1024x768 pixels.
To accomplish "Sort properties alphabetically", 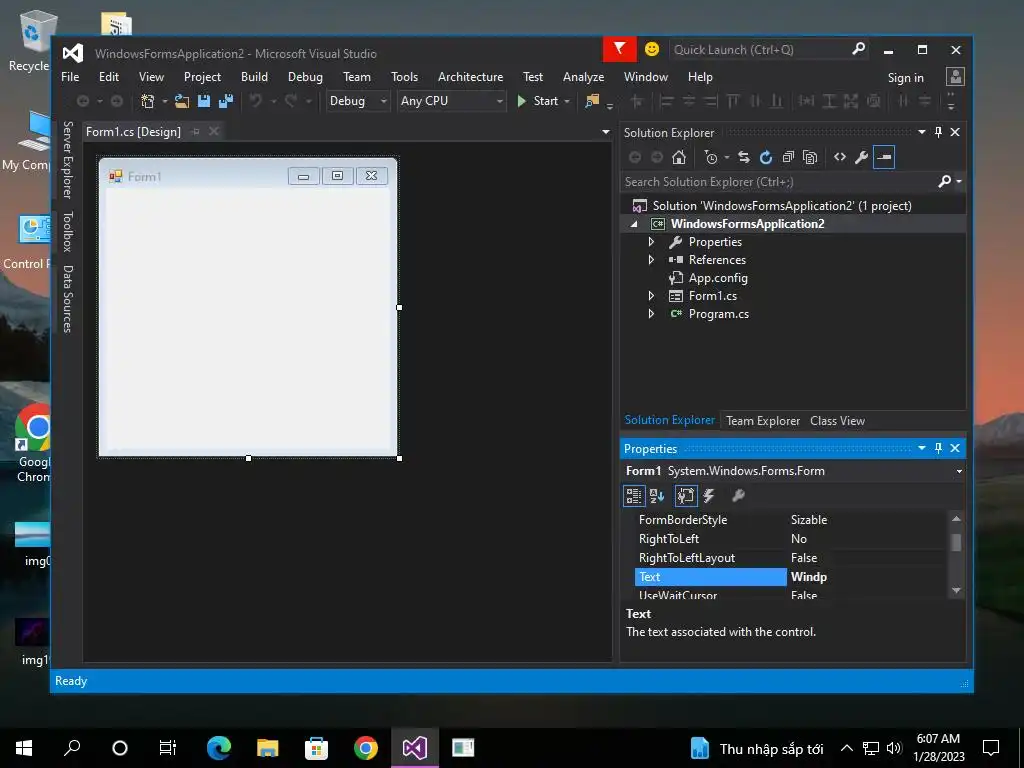I will 657,496.
